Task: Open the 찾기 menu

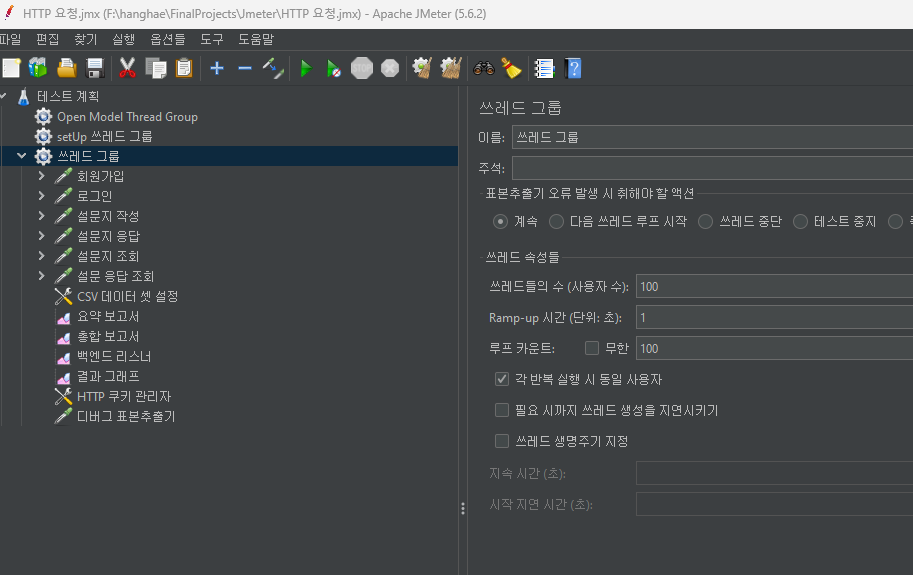Action: click(x=86, y=39)
